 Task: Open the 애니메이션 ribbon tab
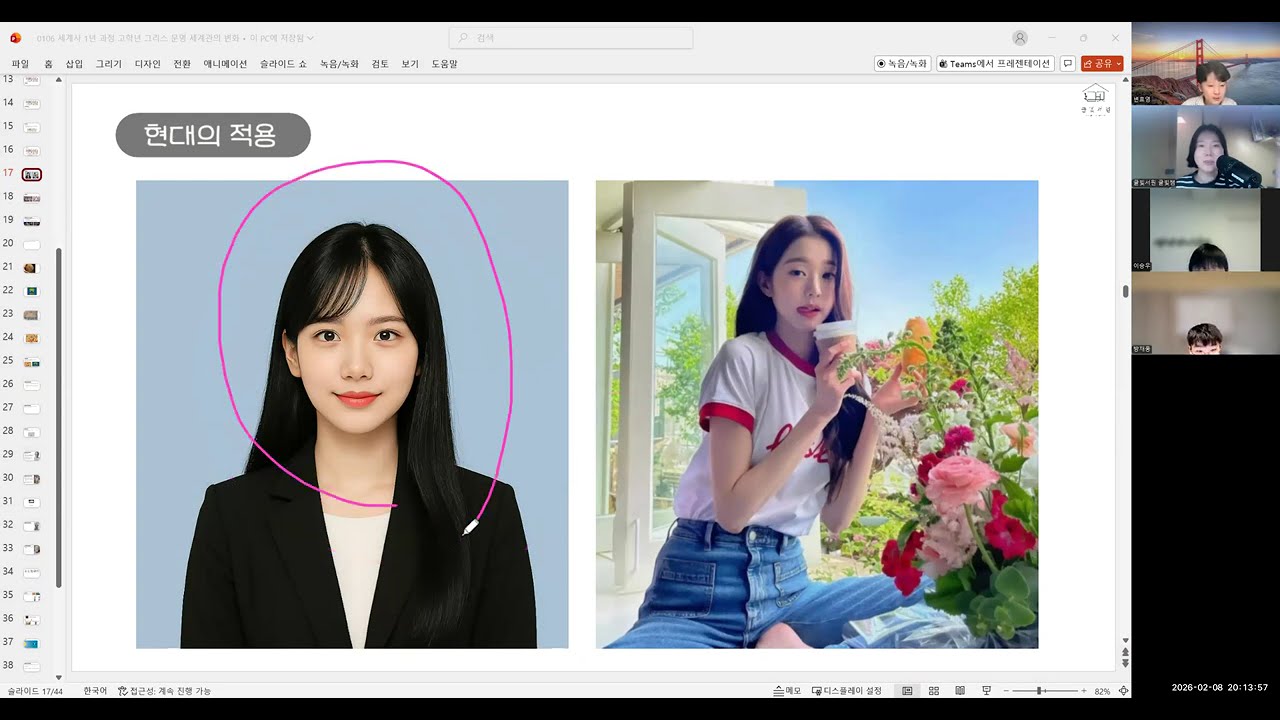click(x=225, y=64)
